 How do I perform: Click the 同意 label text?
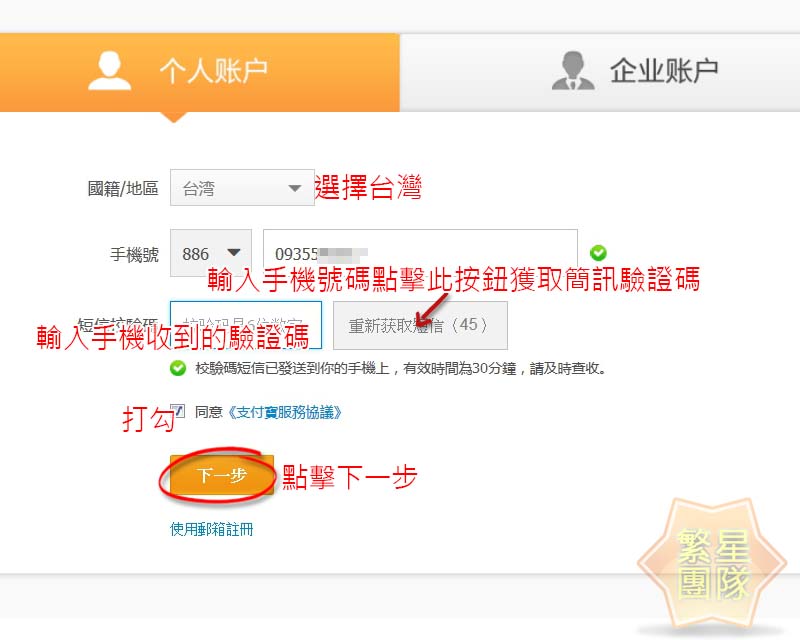tap(209, 412)
